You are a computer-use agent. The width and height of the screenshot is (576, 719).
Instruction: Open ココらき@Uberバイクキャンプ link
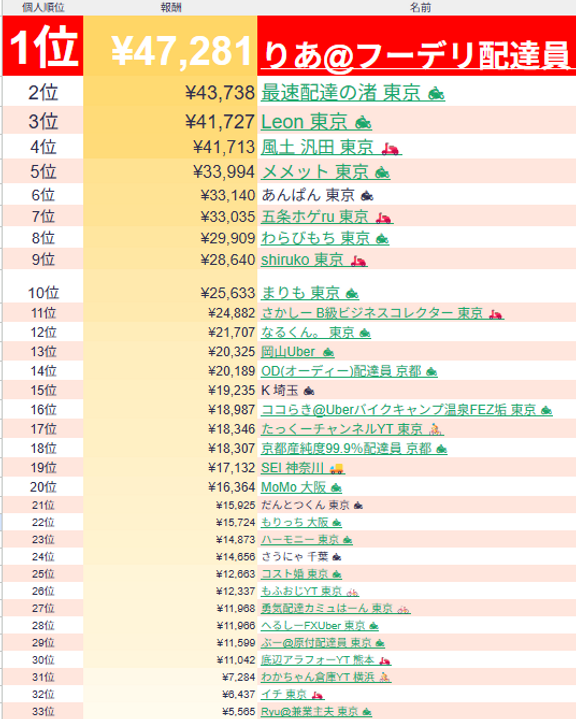406,409
